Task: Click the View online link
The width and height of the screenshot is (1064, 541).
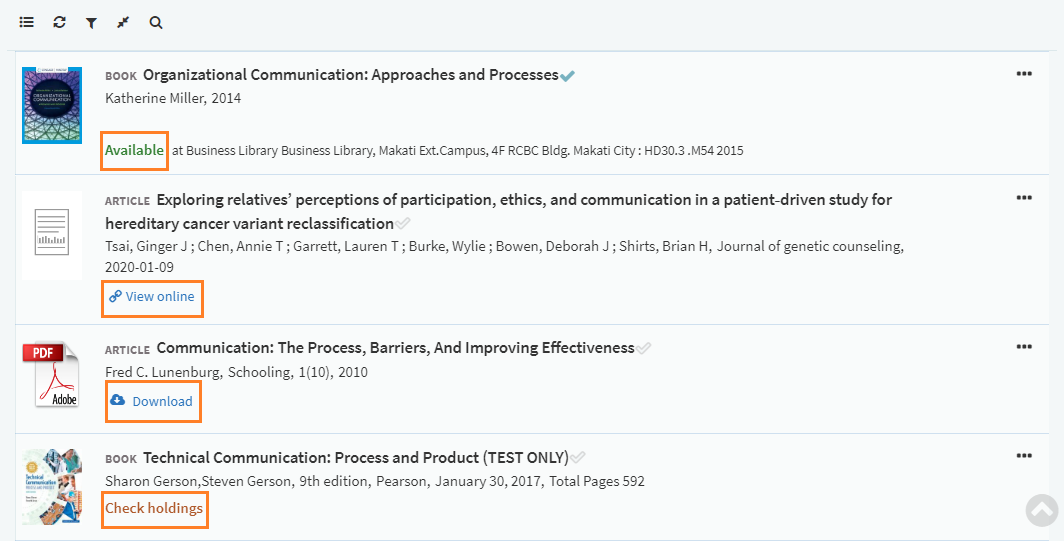Action: tap(160, 297)
